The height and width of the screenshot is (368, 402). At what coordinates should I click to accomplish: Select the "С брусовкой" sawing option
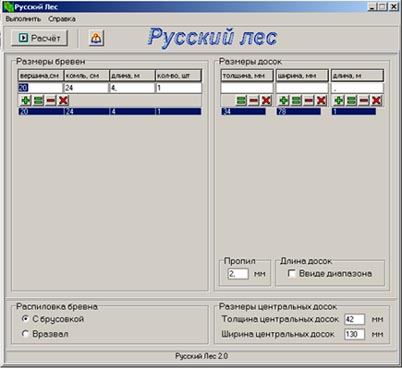click(x=25, y=319)
